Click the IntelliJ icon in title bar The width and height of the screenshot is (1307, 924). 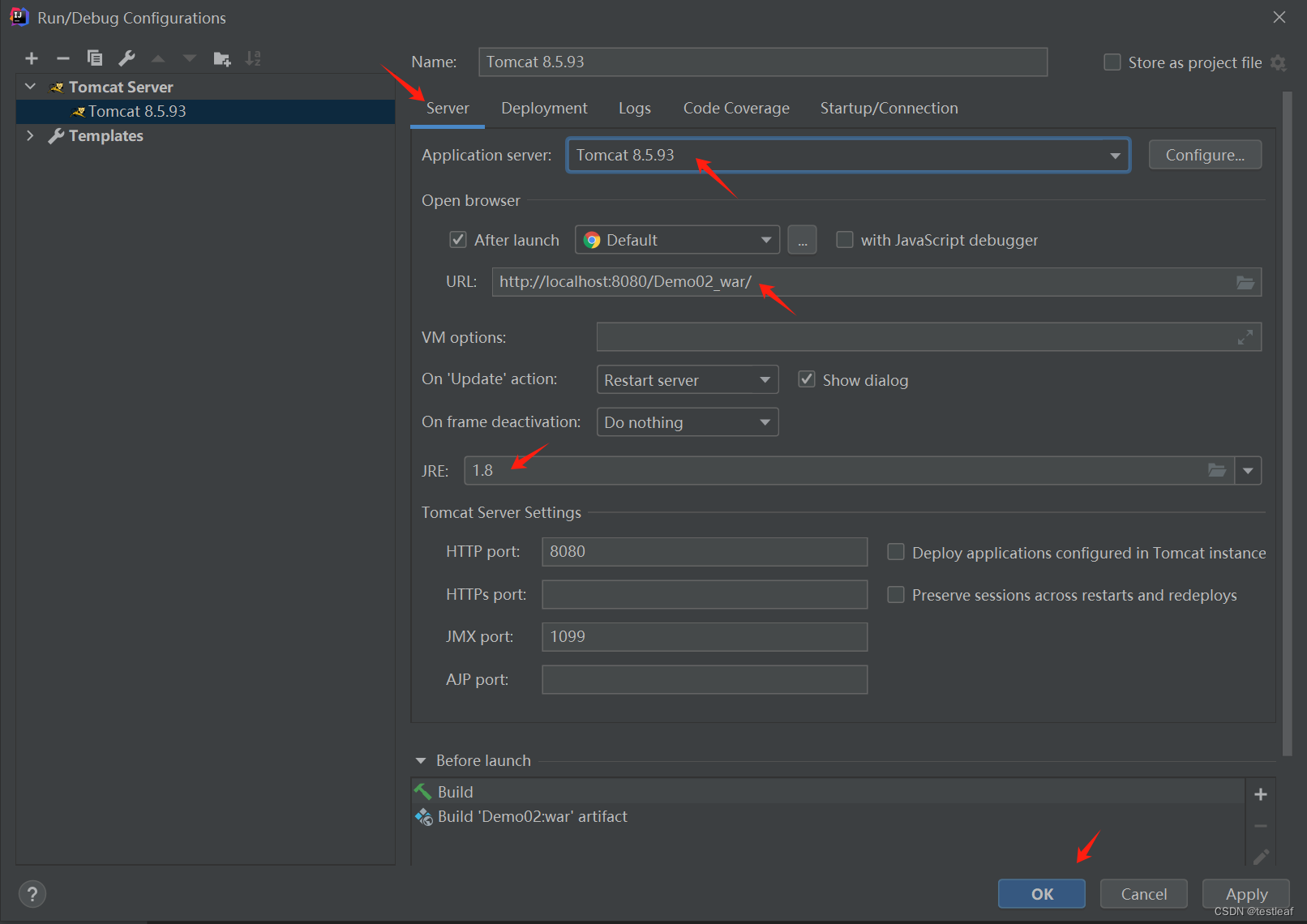(x=19, y=17)
